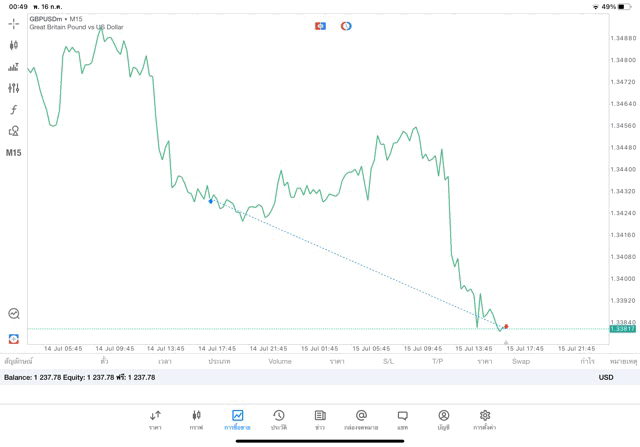Open chart settings sliders icon
Image resolution: width=640 pixels, height=447 pixels.
(14, 88)
